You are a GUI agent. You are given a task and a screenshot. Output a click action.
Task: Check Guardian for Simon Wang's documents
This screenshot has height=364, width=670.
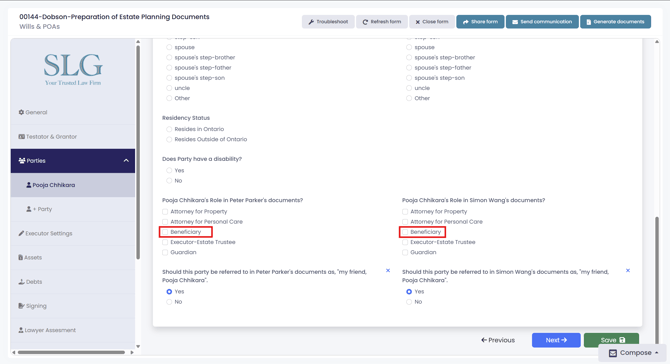(405, 252)
